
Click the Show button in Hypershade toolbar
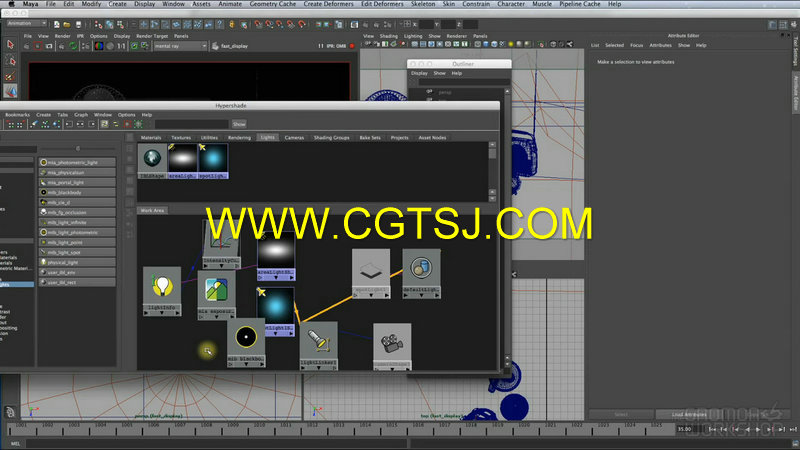[239, 124]
